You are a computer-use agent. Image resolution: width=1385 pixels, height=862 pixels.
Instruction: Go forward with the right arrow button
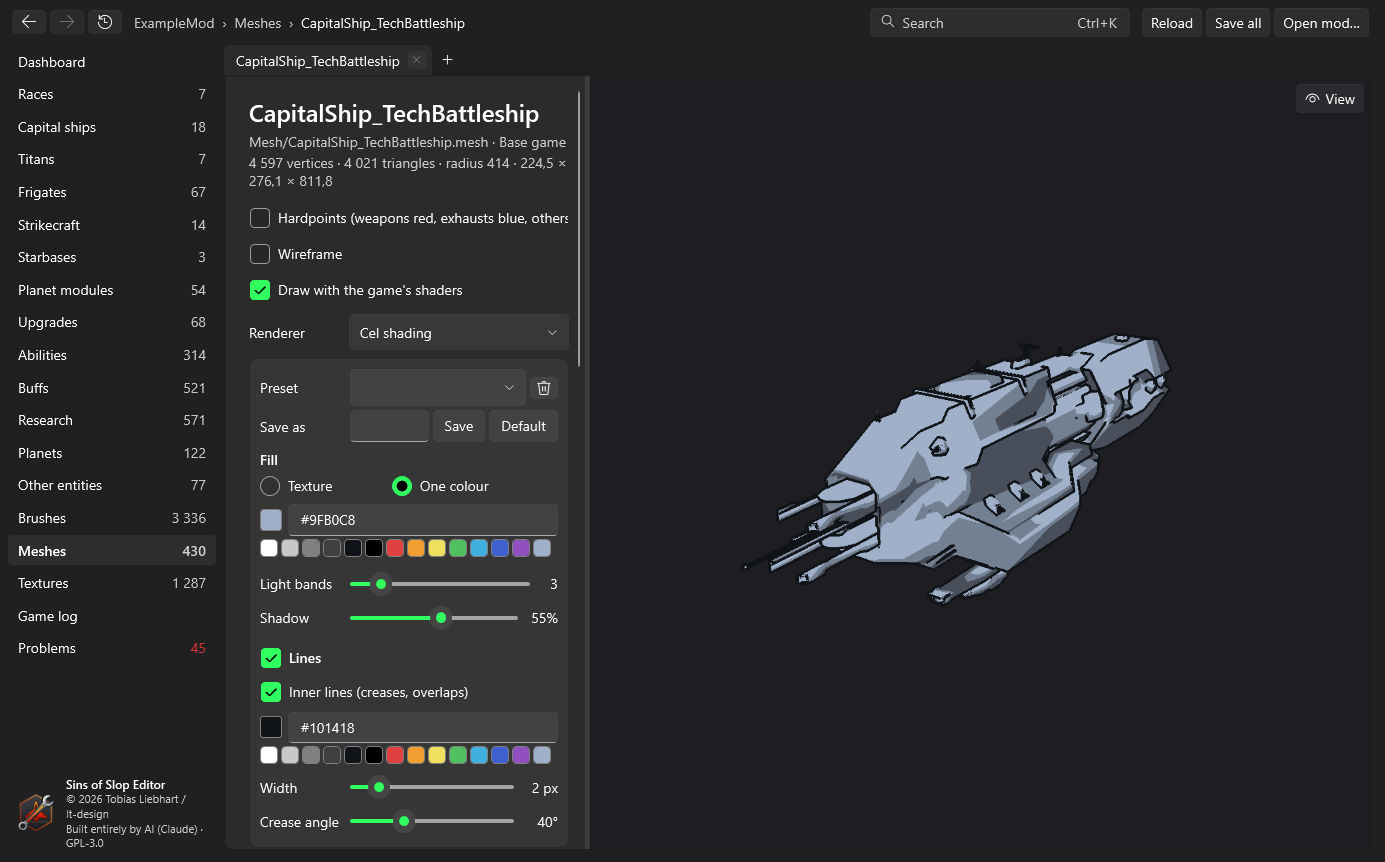(67, 22)
